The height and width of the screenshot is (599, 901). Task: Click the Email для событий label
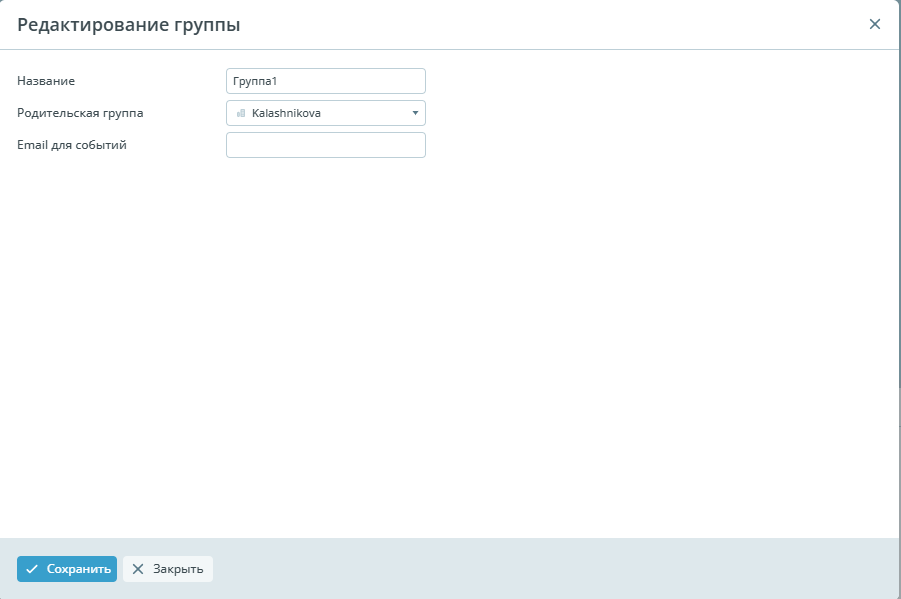point(72,145)
